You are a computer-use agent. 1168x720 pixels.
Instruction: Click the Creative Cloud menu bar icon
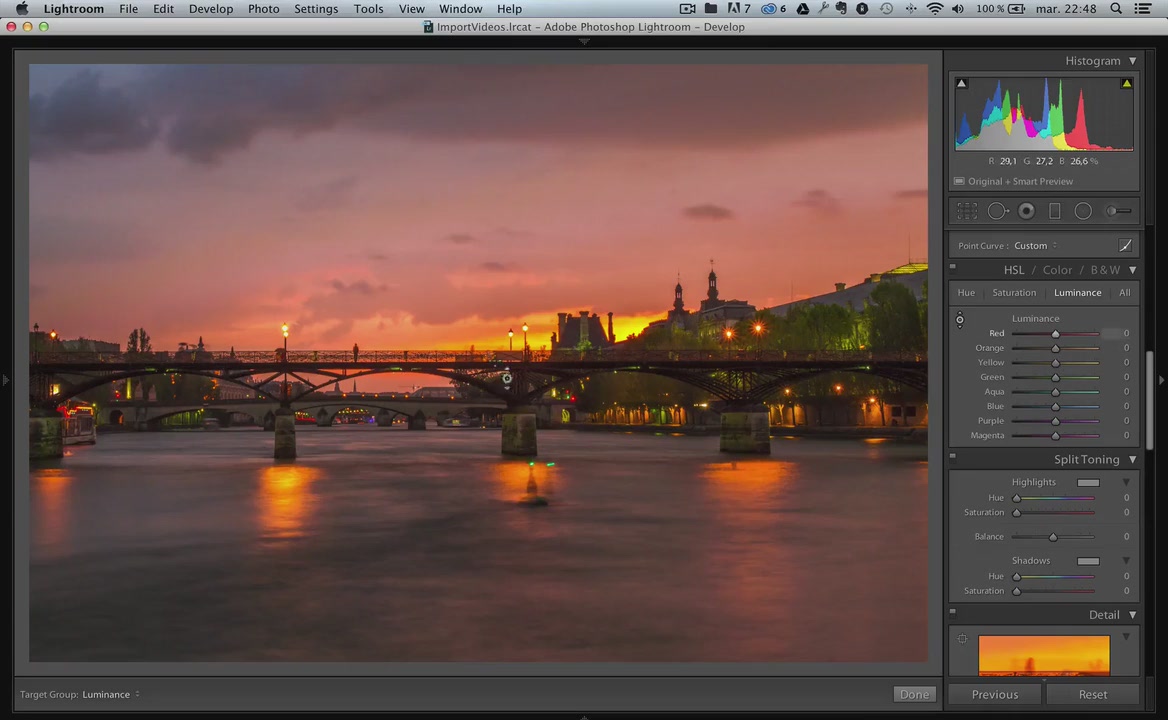click(x=769, y=9)
